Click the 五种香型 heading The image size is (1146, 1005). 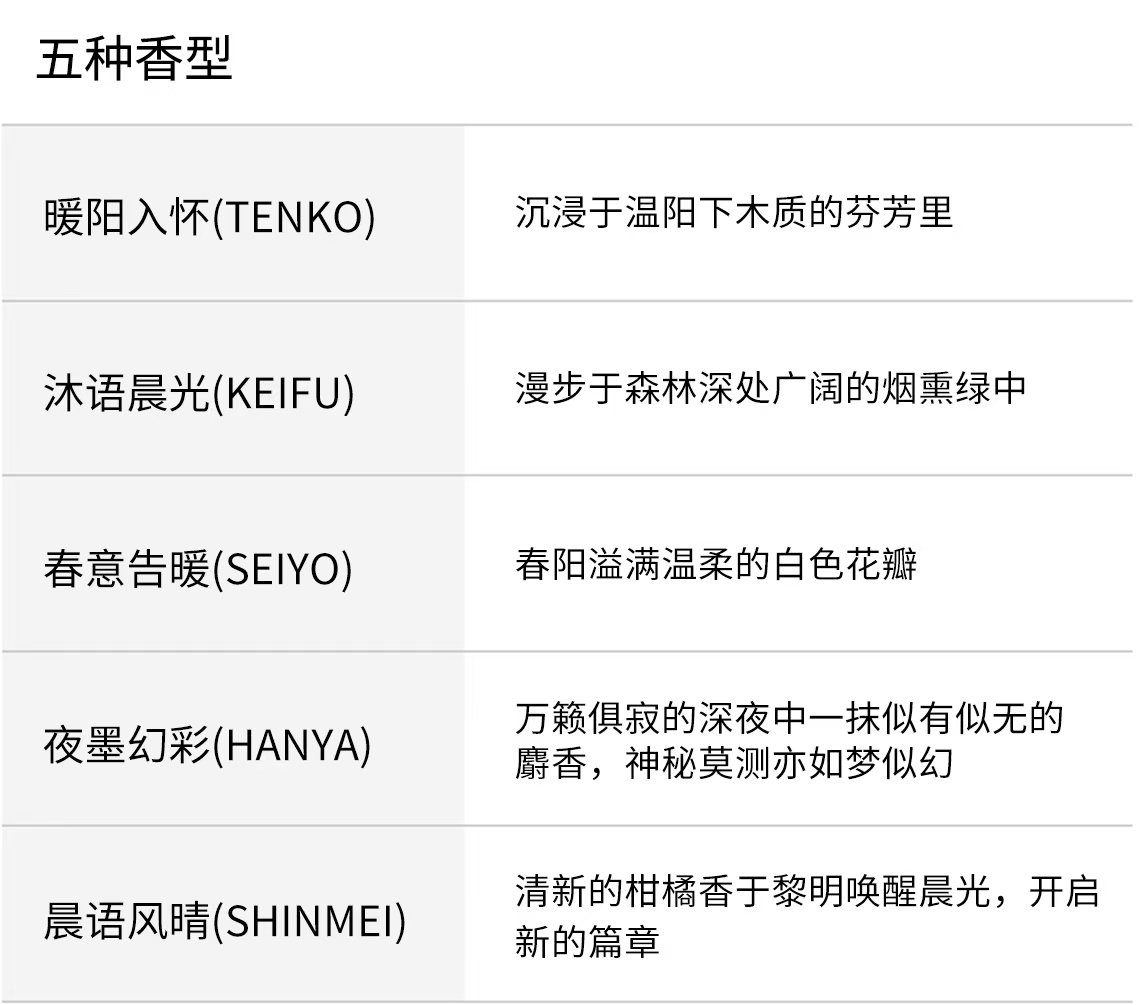point(134,59)
